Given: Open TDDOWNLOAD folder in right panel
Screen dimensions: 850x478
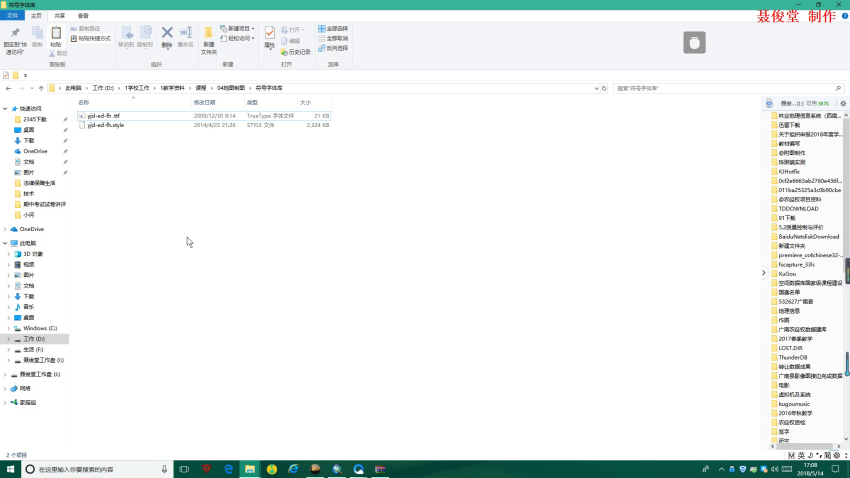Looking at the screenshot, I should 798,209.
